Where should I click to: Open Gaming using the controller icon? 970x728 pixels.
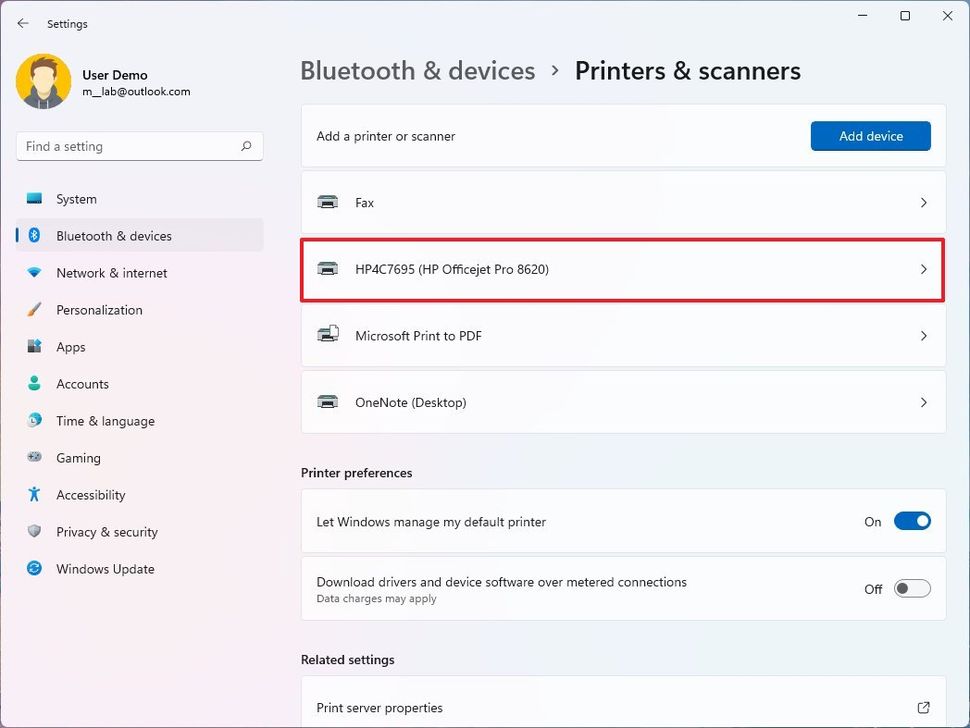[35, 458]
